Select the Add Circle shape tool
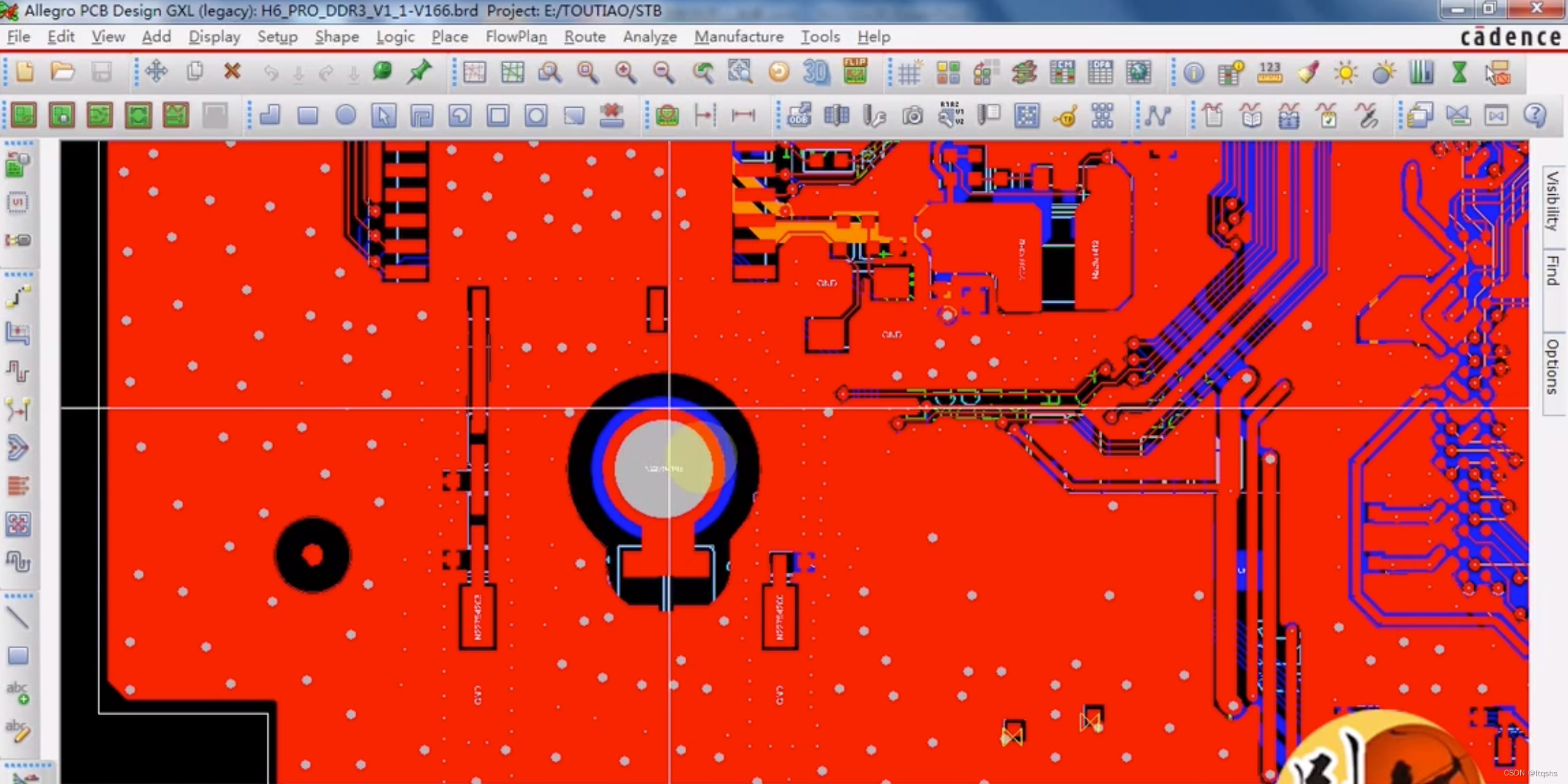 pos(346,115)
